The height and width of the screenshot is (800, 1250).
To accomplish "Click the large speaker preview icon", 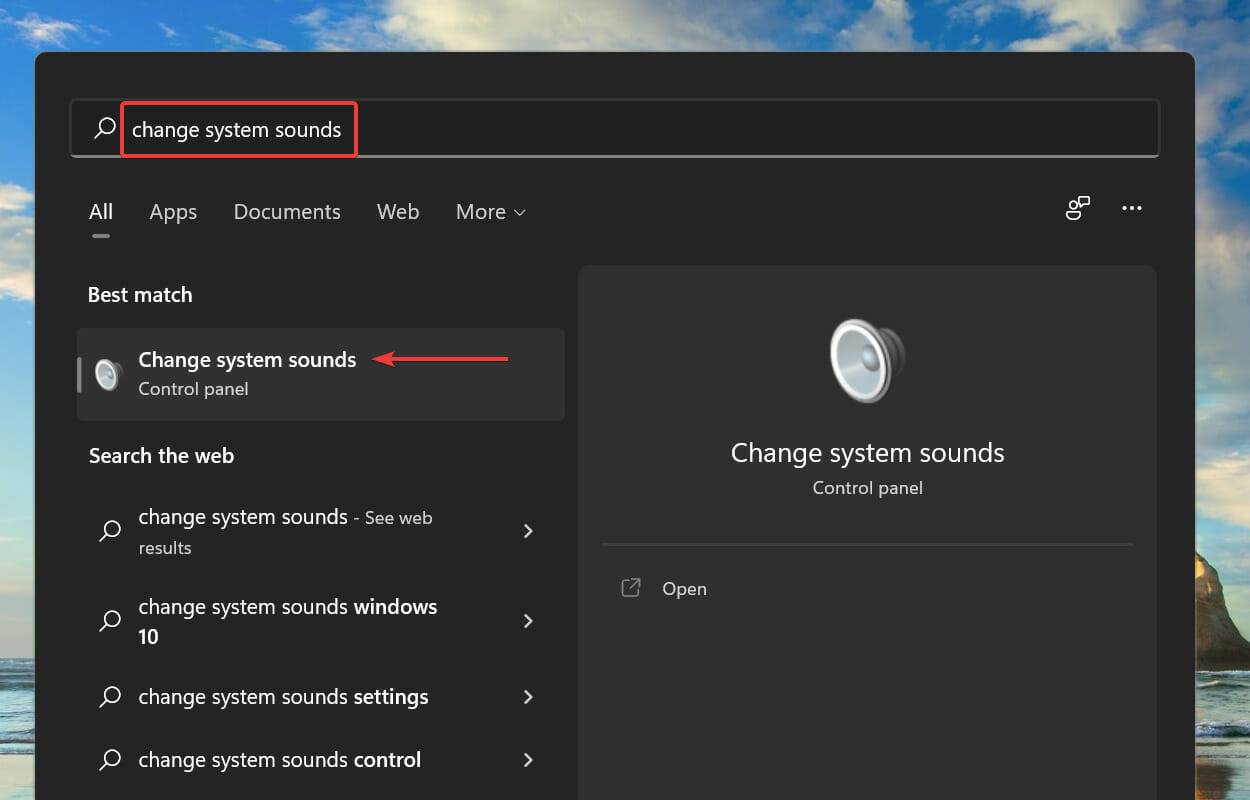I will 866,360.
